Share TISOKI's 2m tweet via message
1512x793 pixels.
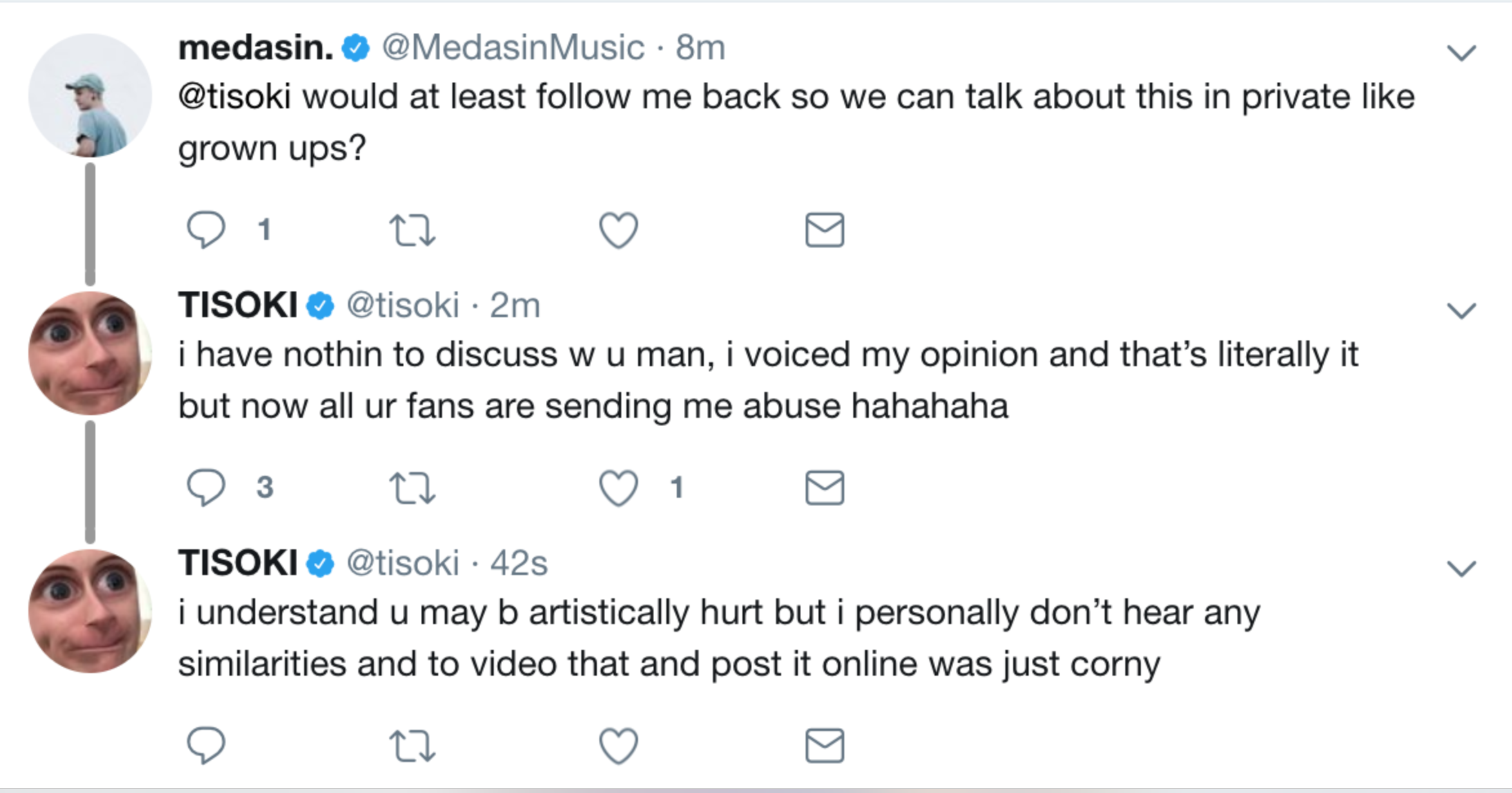[824, 487]
